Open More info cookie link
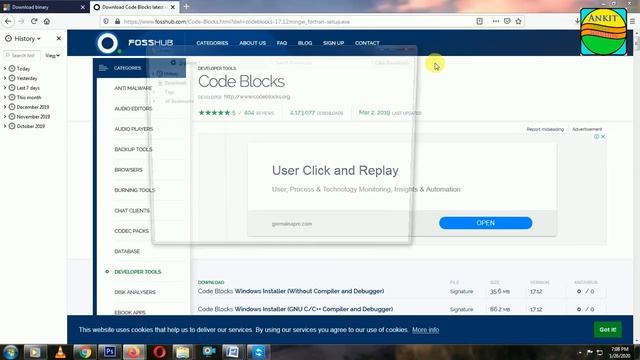640x360 pixels. [x=425, y=330]
